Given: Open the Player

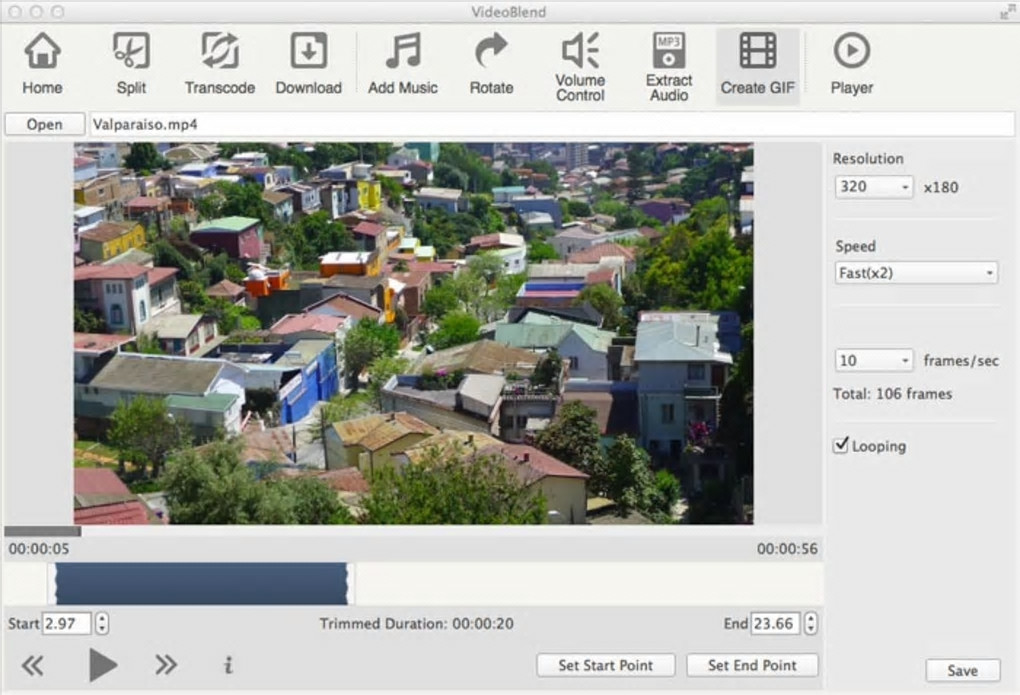Looking at the screenshot, I should (x=852, y=65).
